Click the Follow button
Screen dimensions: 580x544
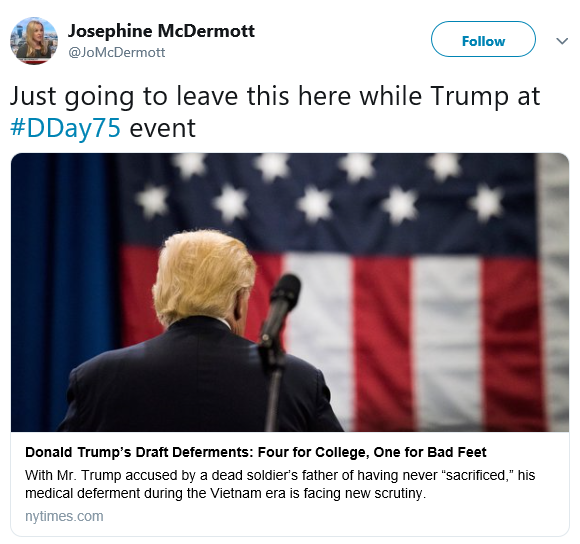pos(483,39)
